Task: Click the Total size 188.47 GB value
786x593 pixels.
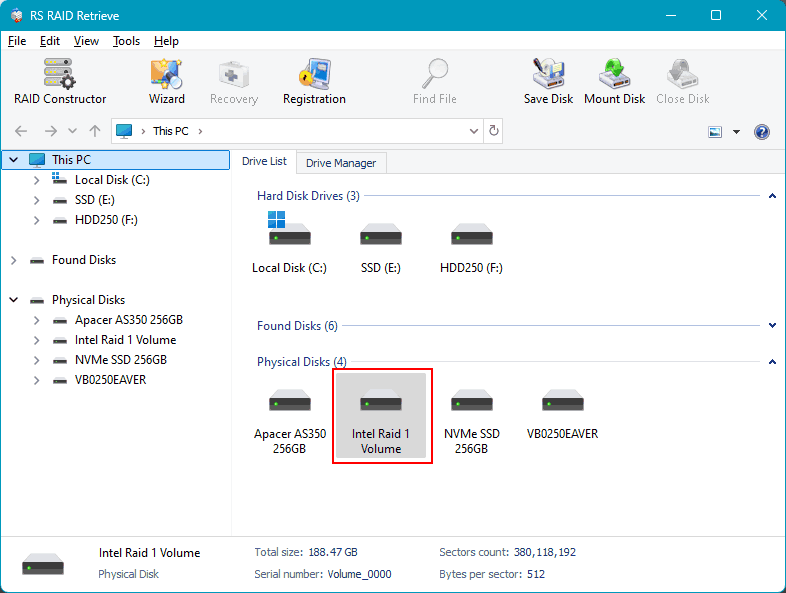Action: tap(333, 552)
